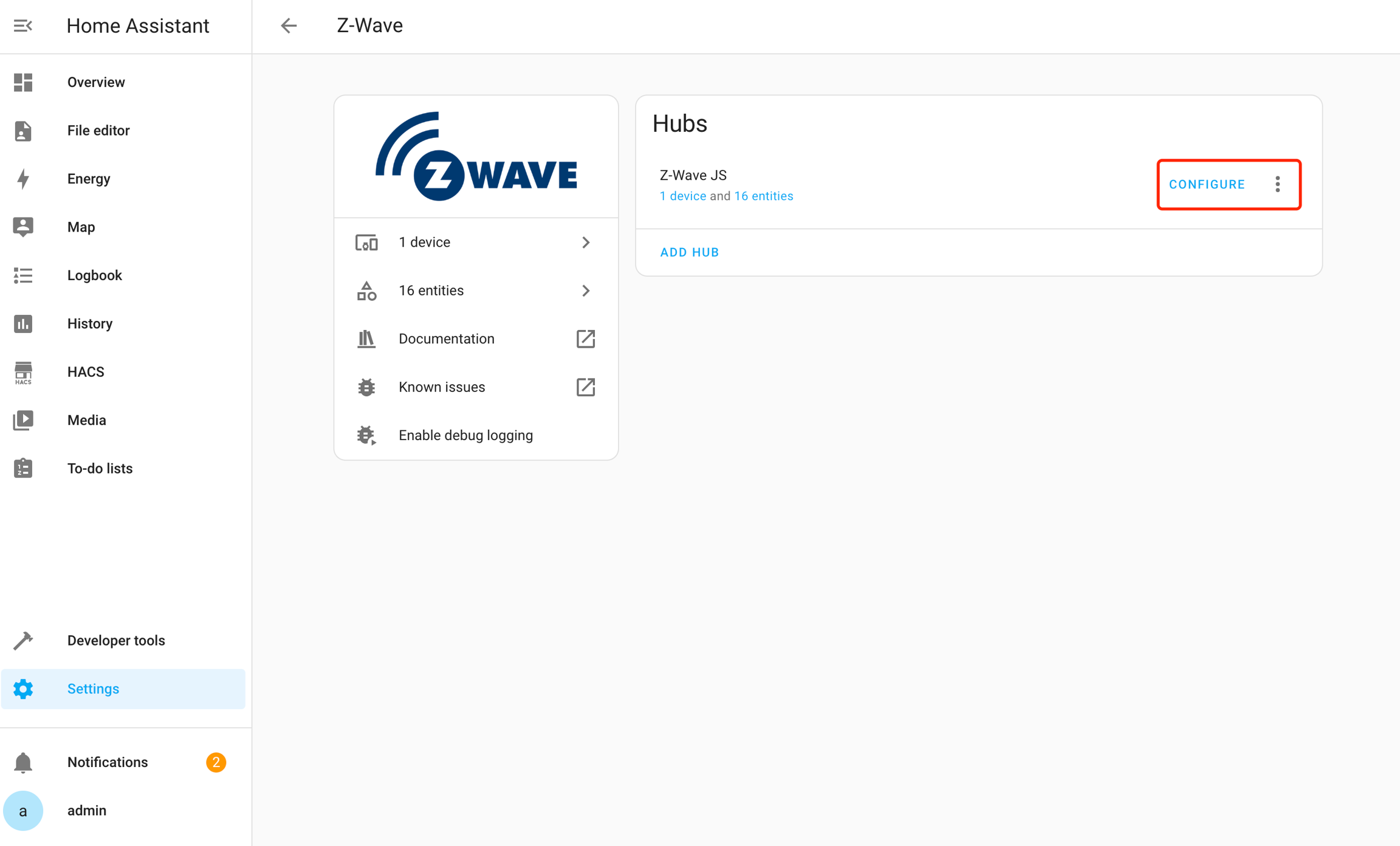Expand the 16 entities row chevron
The width and height of the screenshot is (1400, 846).
[x=585, y=291]
